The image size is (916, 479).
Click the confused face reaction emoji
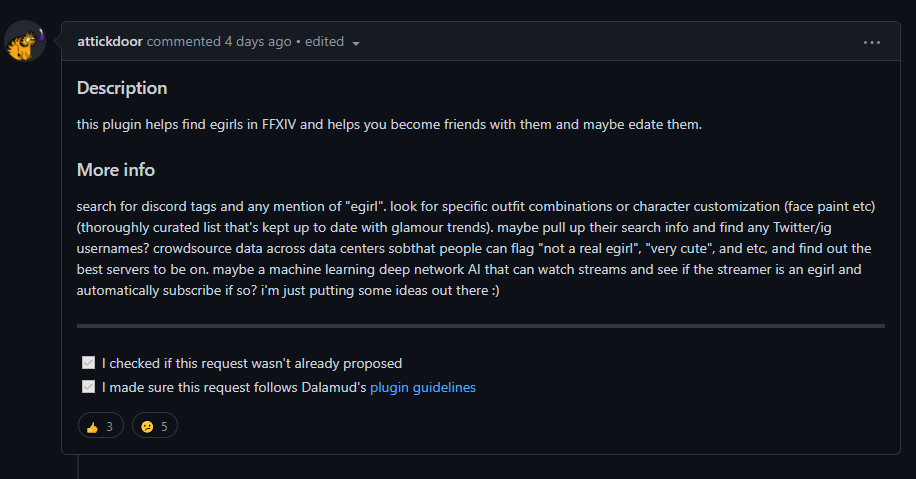(146, 427)
